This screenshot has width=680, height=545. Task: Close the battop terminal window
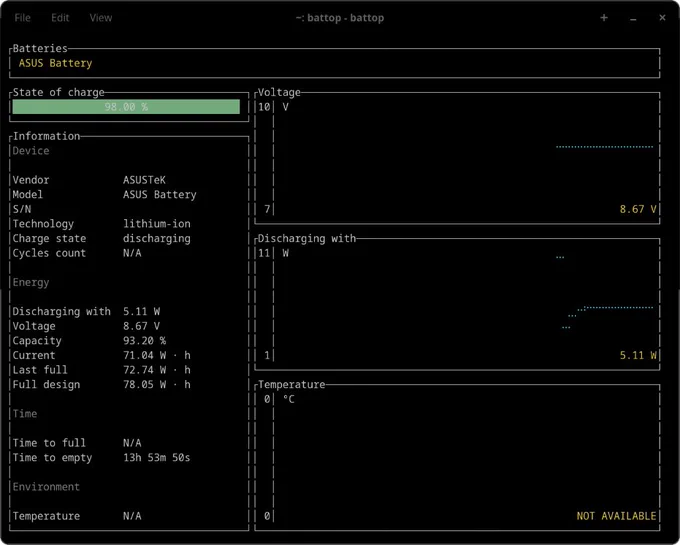[662, 18]
